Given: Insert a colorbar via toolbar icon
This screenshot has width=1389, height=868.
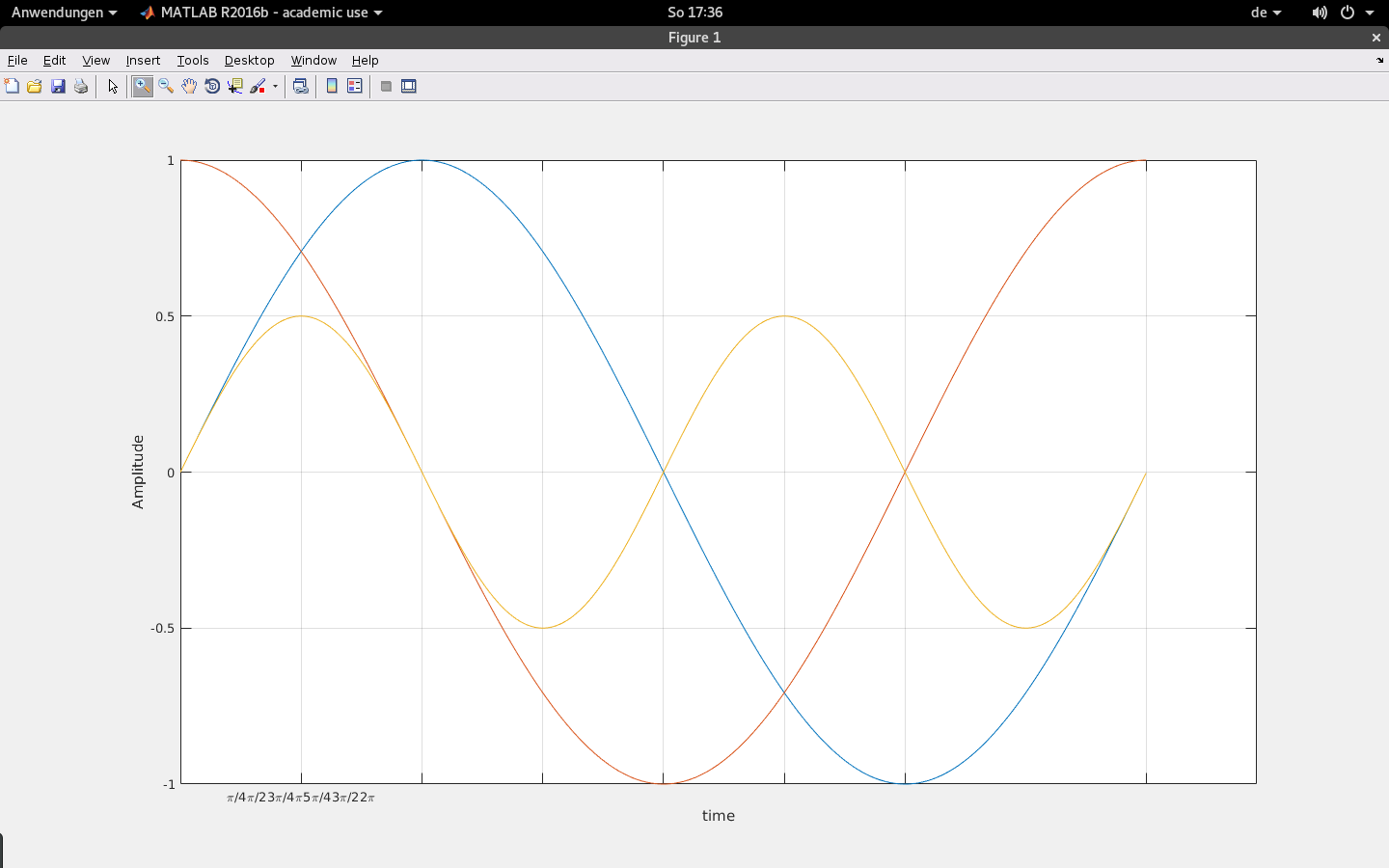Looking at the screenshot, I should (x=332, y=86).
